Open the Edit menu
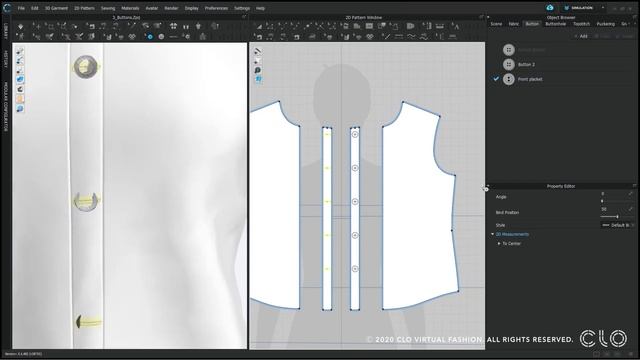 [35, 8]
